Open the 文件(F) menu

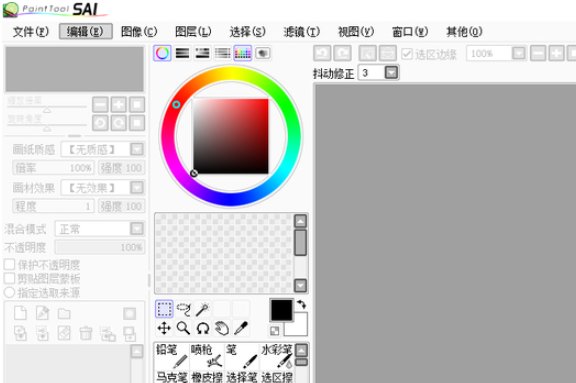click(31, 32)
